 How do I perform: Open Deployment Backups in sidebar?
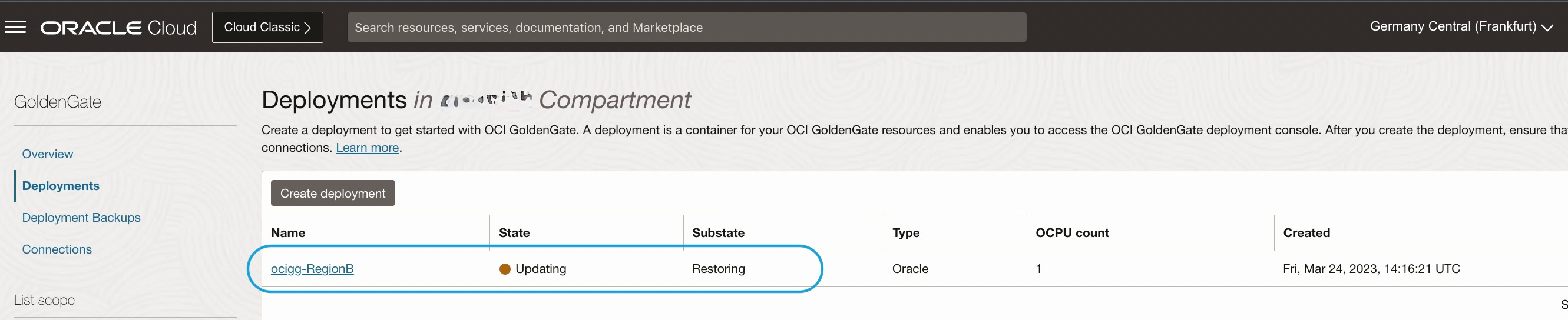[x=81, y=217]
